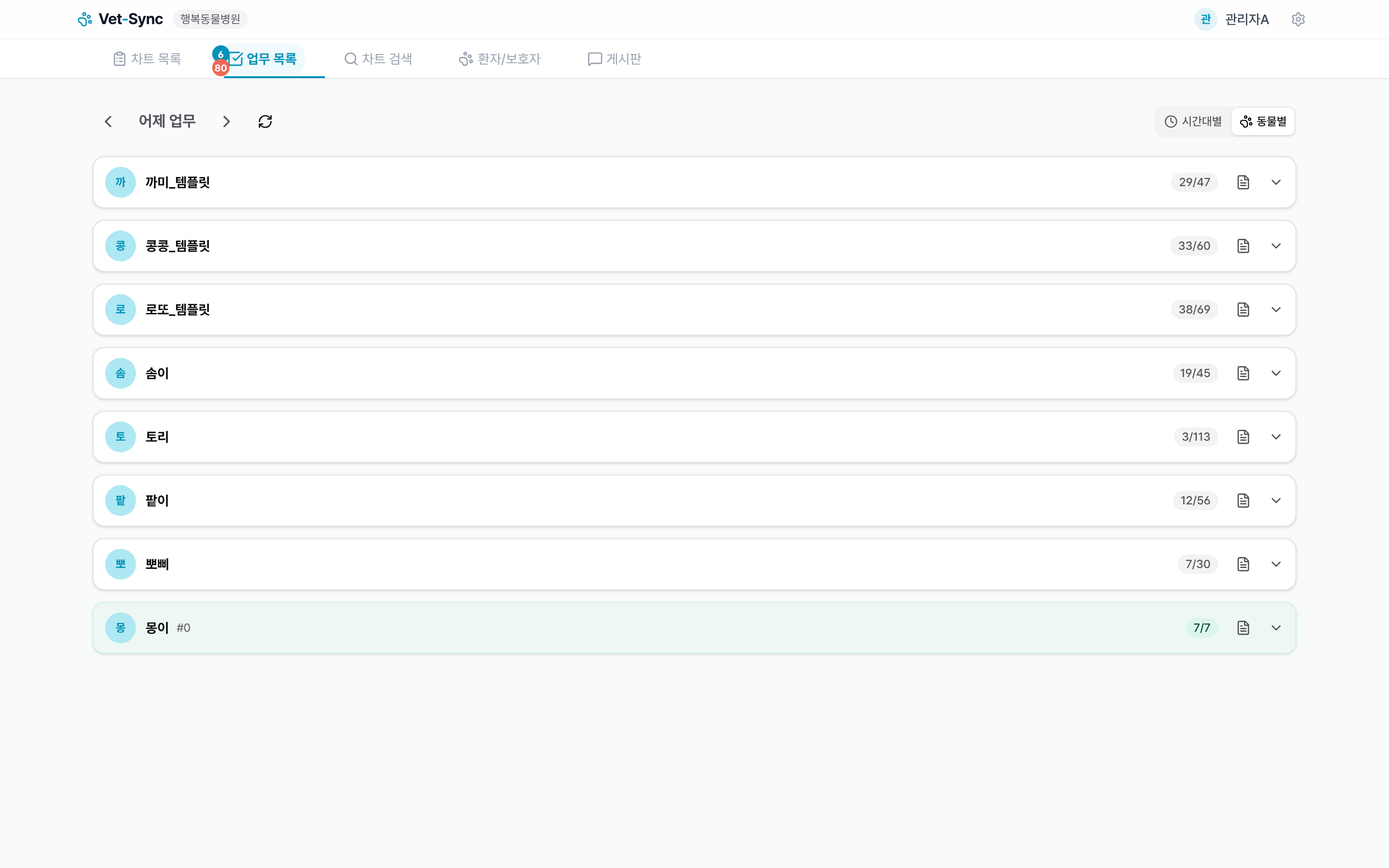Screen dimensions: 1389x868
Task: Expand the 팥이 row chevron
Action: pyautogui.click(x=1276, y=501)
